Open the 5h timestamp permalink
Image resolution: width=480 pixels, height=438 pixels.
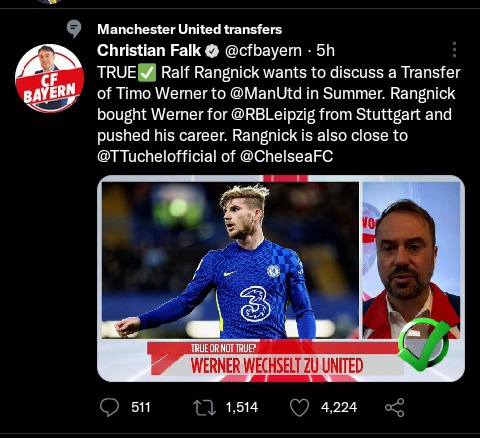[x=325, y=51]
